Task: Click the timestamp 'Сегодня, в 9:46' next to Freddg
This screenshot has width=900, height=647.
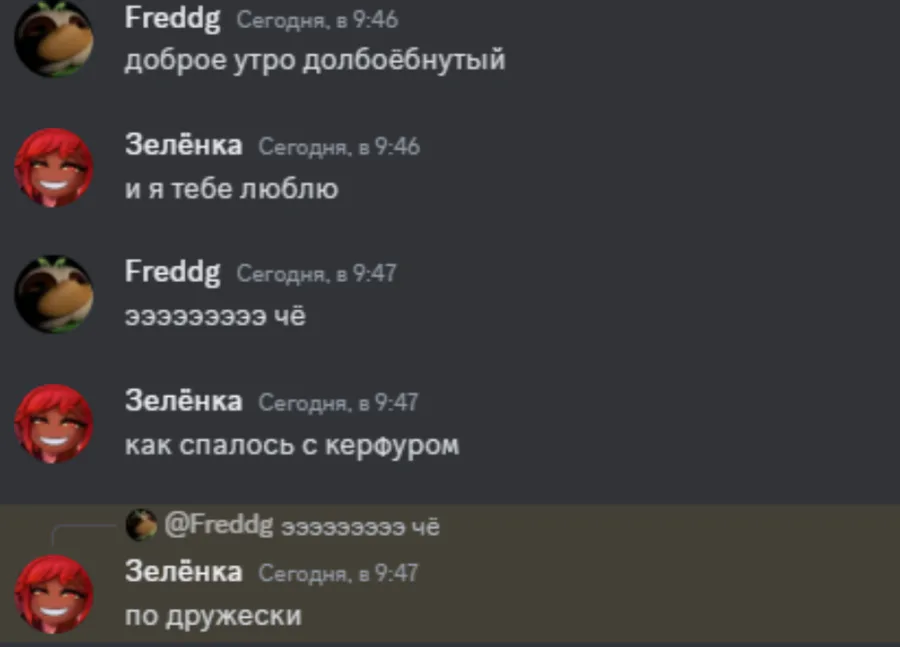Action: tap(317, 20)
